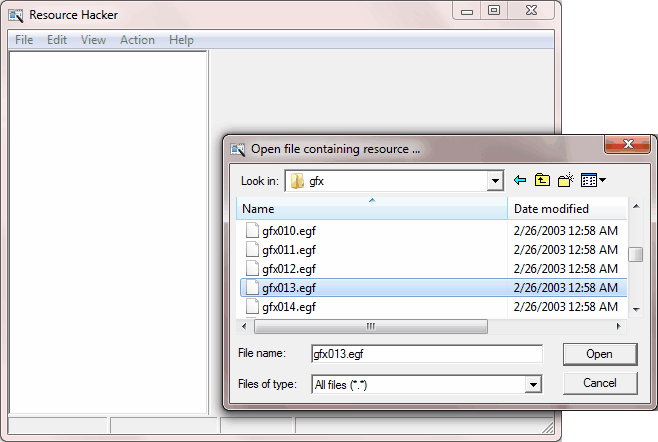The image size is (658, 442).
Task: Click the gfx014.egf file icon
Action: point(252,306)
